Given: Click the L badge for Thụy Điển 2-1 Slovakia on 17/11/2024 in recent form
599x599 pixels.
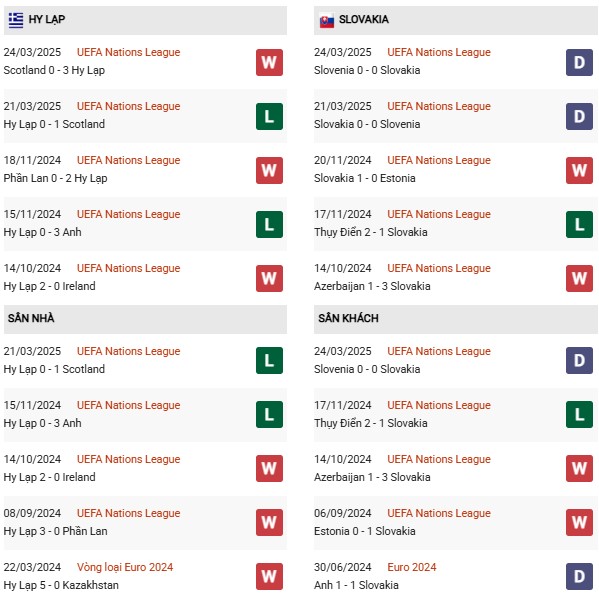Looking at the screenshot, I should 580,224.
